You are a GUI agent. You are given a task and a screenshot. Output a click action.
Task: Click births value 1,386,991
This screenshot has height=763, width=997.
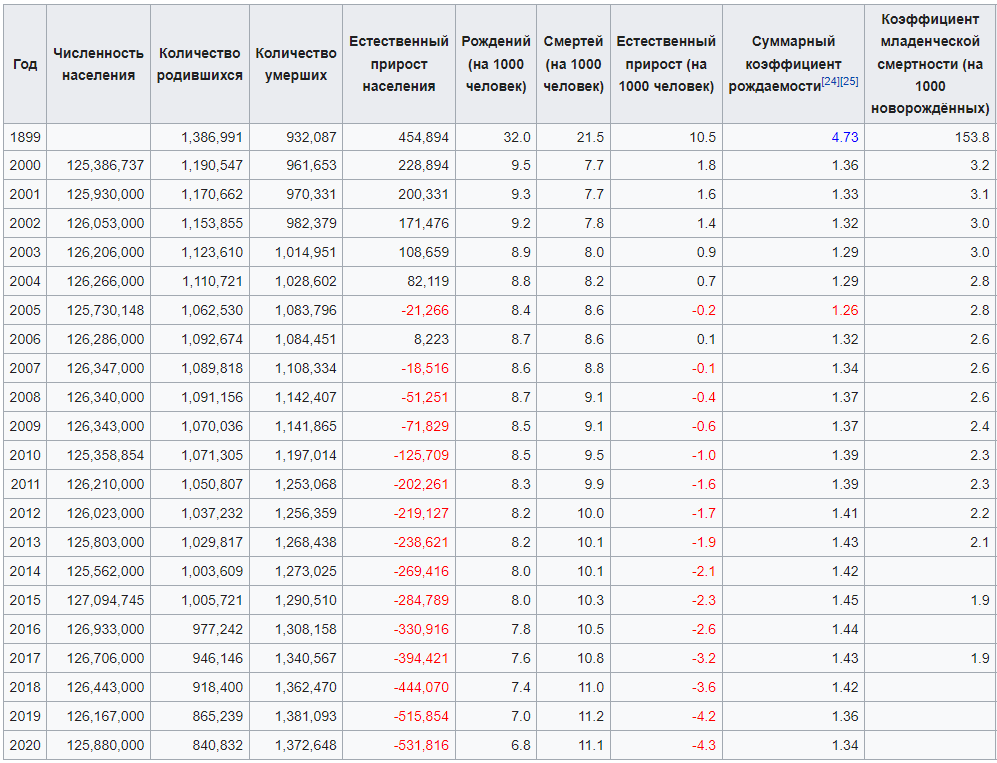[212, 137]
